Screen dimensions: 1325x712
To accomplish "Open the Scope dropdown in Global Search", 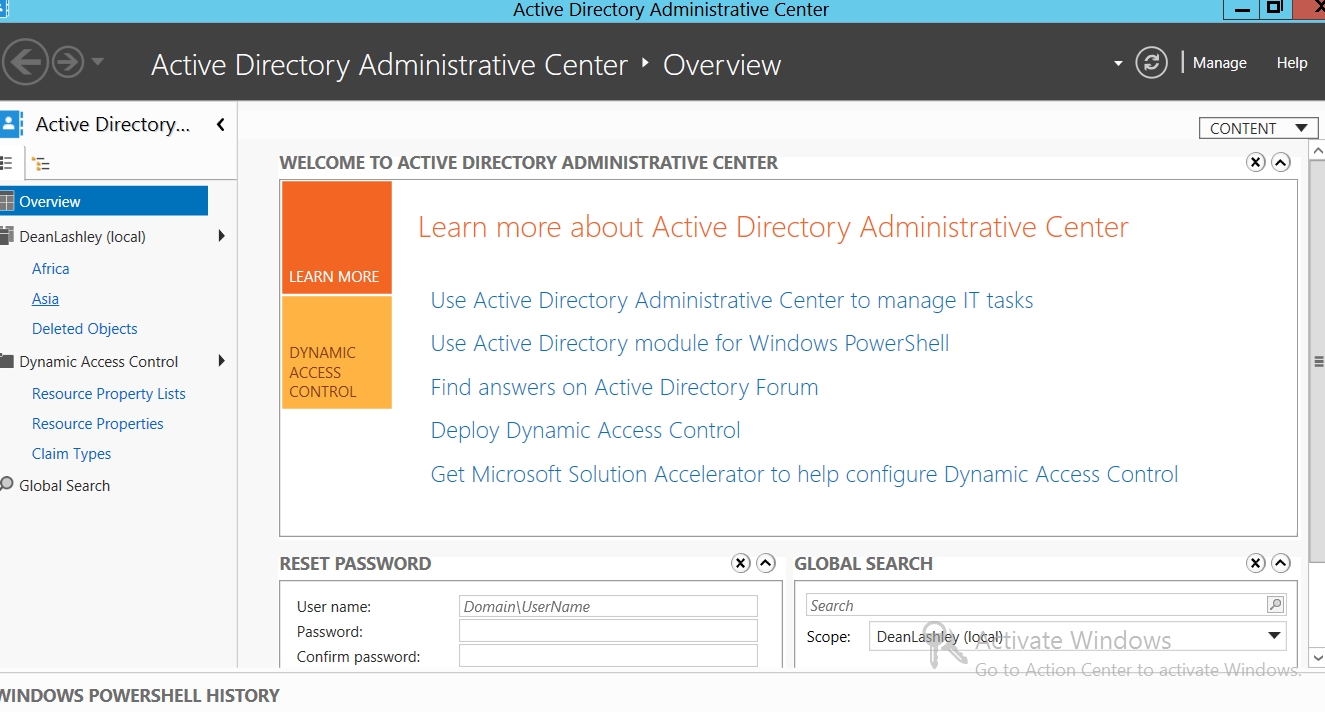I will [x=1273, y=636].
